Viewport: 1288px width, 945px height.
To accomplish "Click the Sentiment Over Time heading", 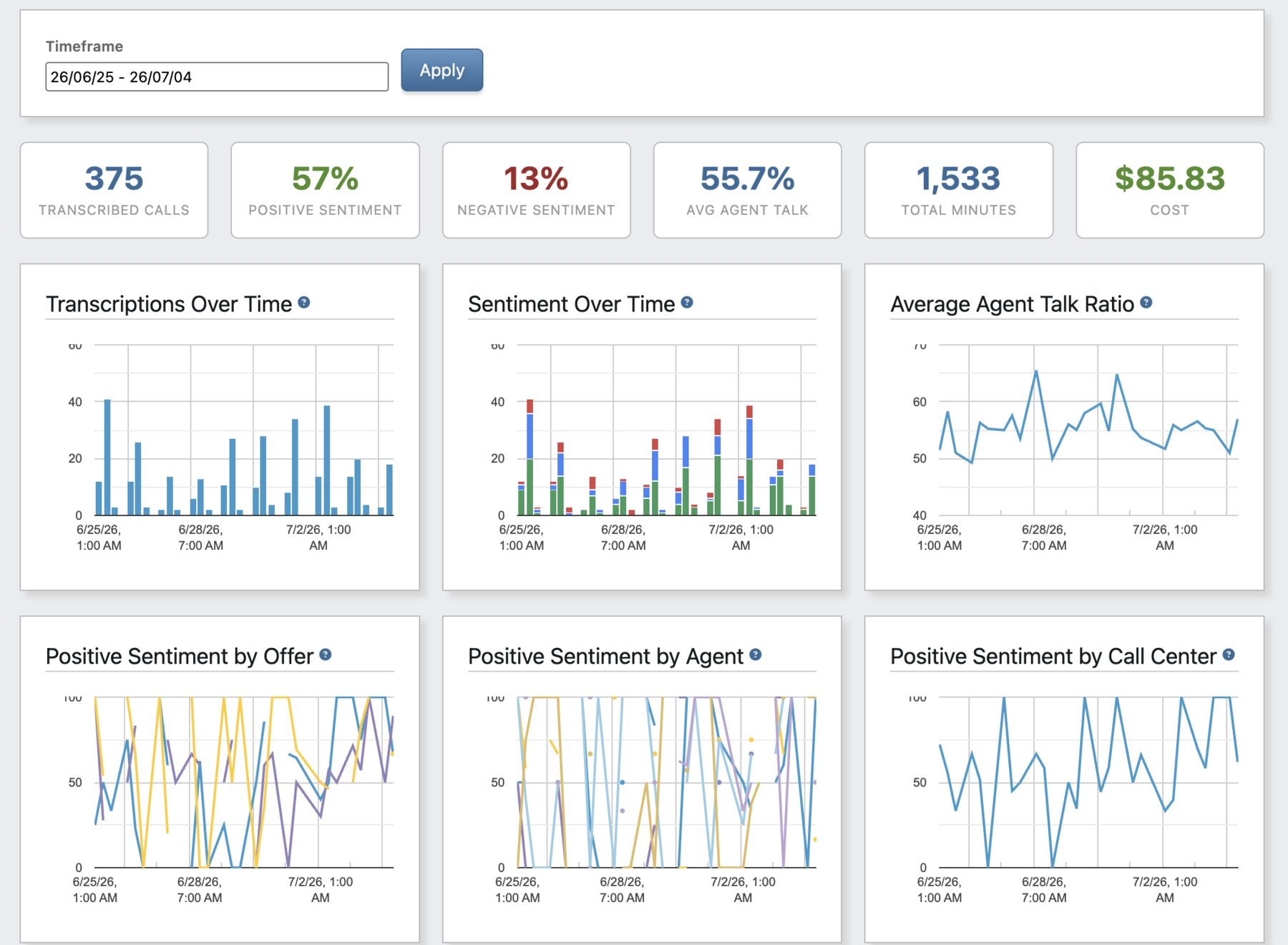I will (x=571, y=304).
